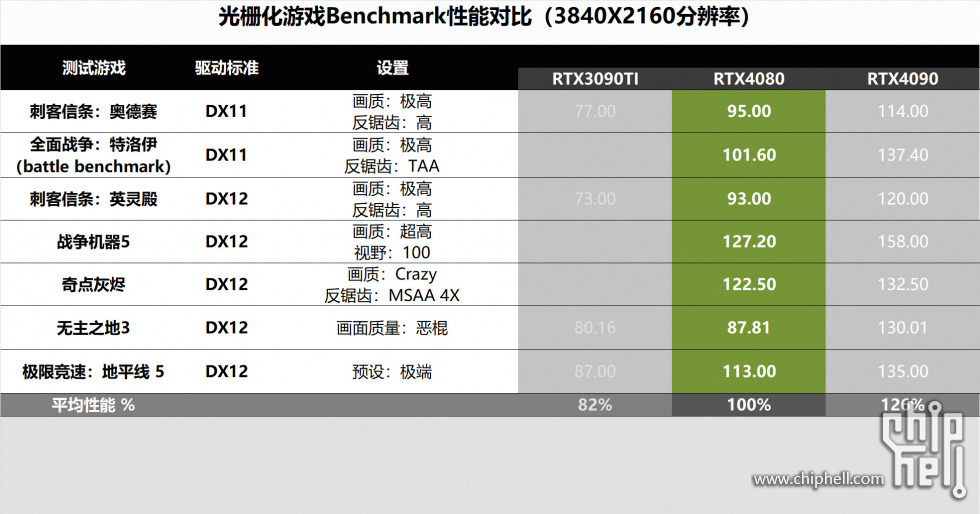The image size is (980, 514).
Task: Click the RTX3090TI column header
Action: point(595,79)
